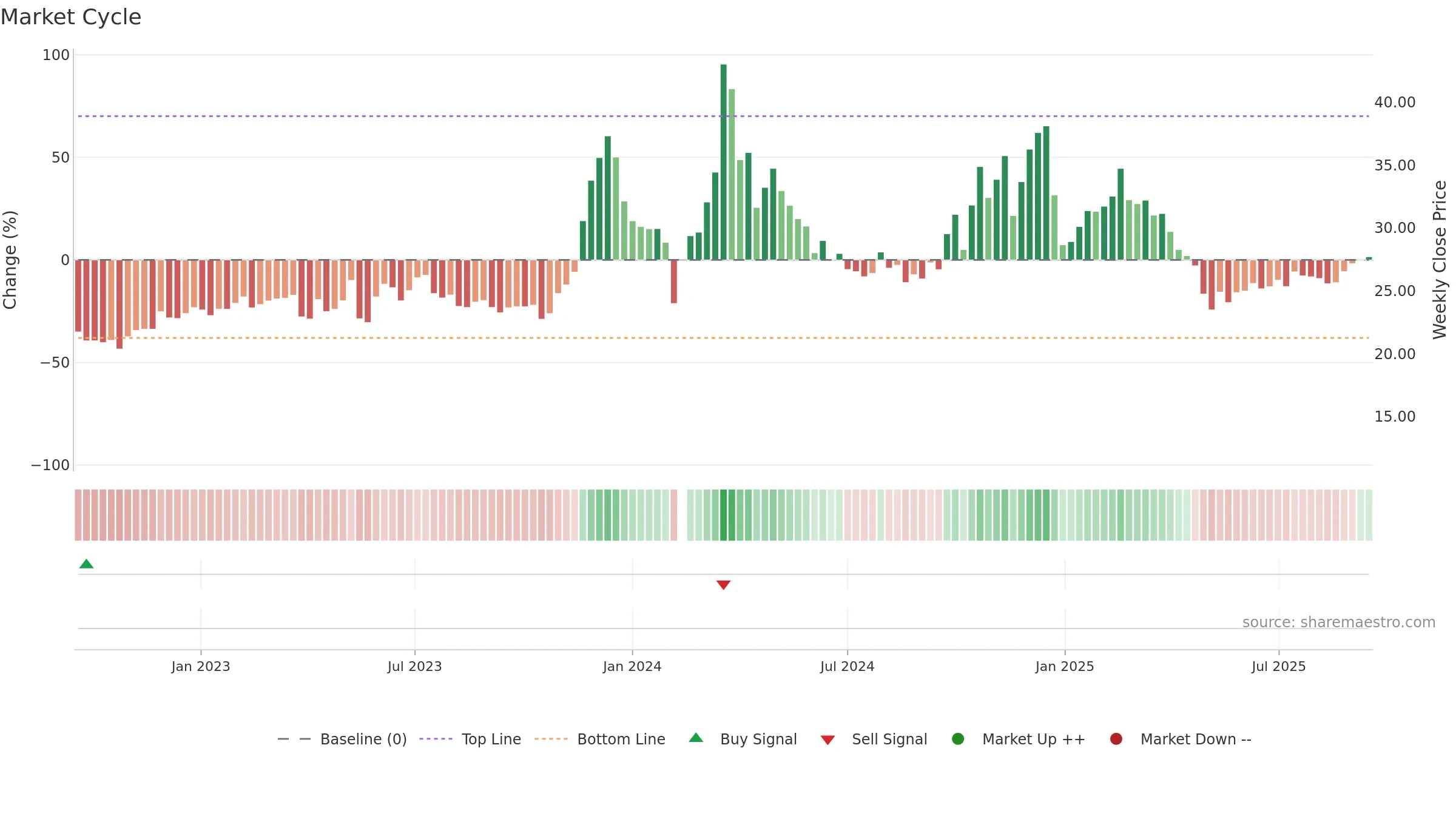Click the Jan 2025 x-axis label
The width and height of the screenshot is (1456, 819).
1065,666
